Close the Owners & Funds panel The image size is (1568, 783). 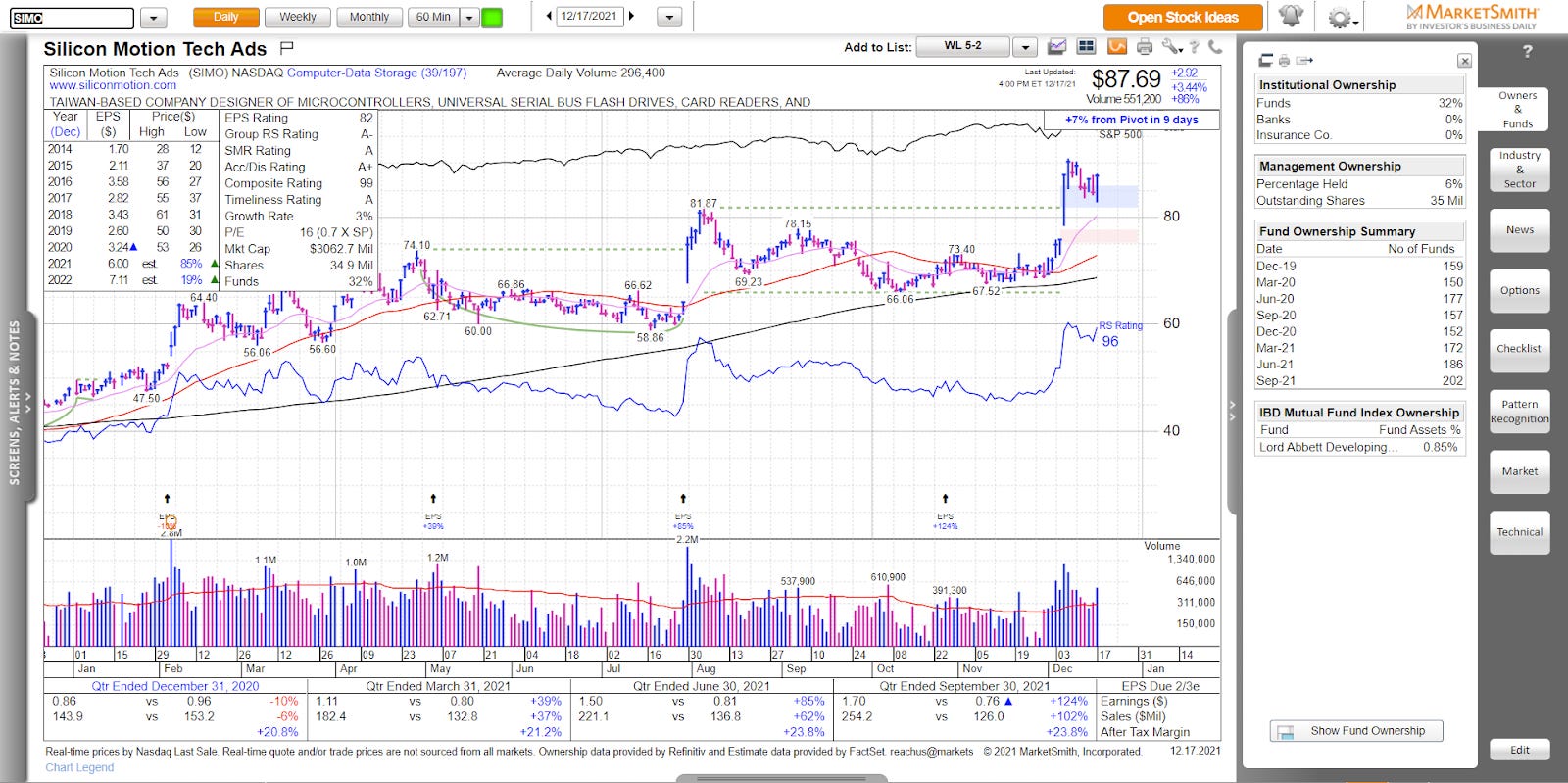1464,61
